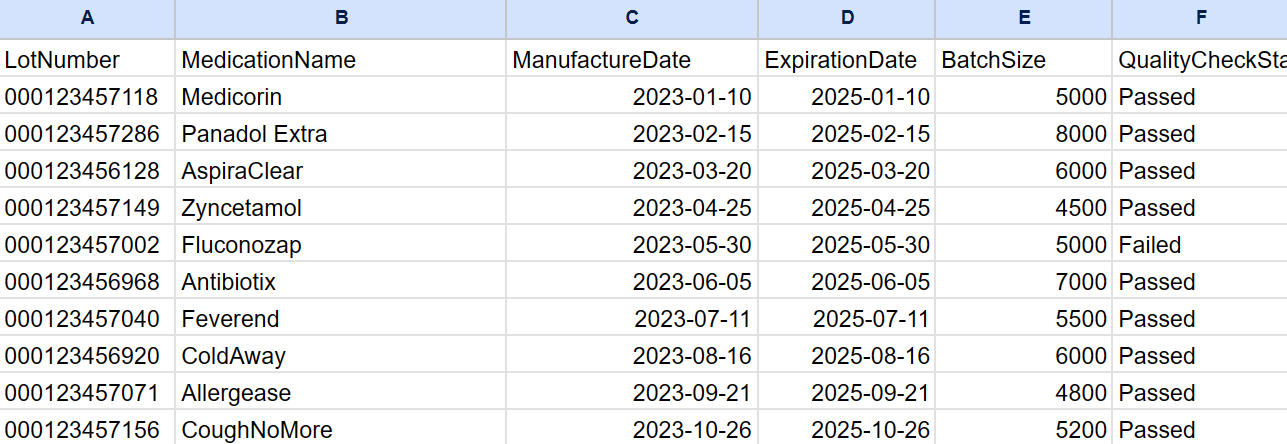
Task: Select column A header
Action: (x=87, y=17)
